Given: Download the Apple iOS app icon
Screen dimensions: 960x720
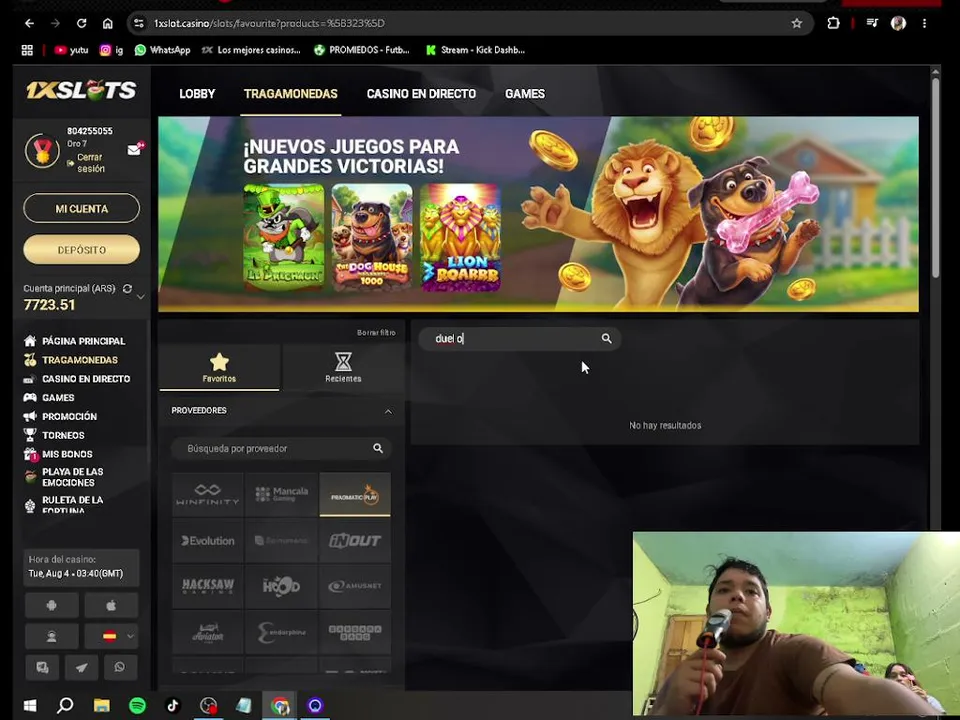Looking at the screenshot, I should coord(111,605).
